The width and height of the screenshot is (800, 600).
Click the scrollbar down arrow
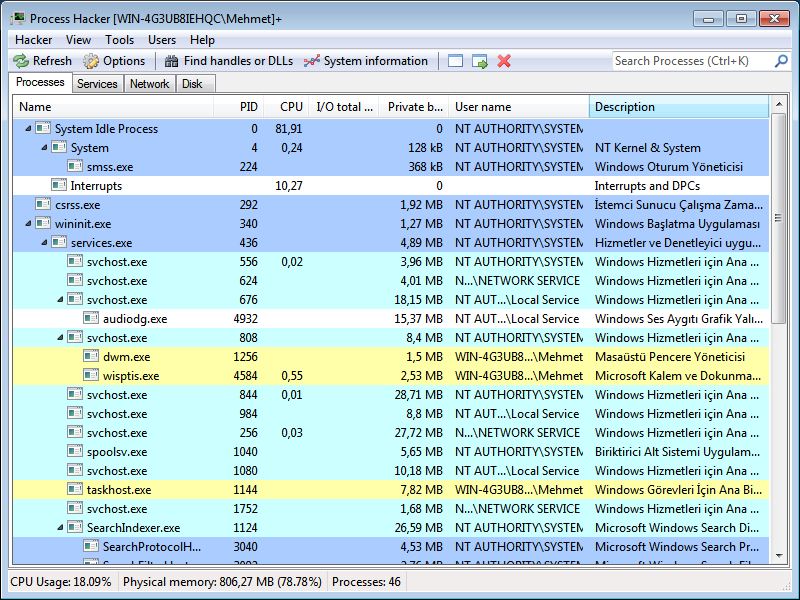click(779, 556)
